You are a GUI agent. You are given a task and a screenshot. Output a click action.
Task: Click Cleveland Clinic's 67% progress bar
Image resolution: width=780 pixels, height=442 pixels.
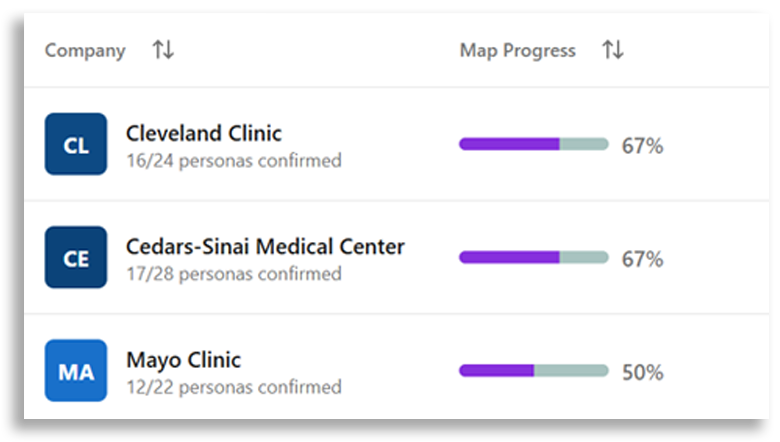(x=534, y=144)
